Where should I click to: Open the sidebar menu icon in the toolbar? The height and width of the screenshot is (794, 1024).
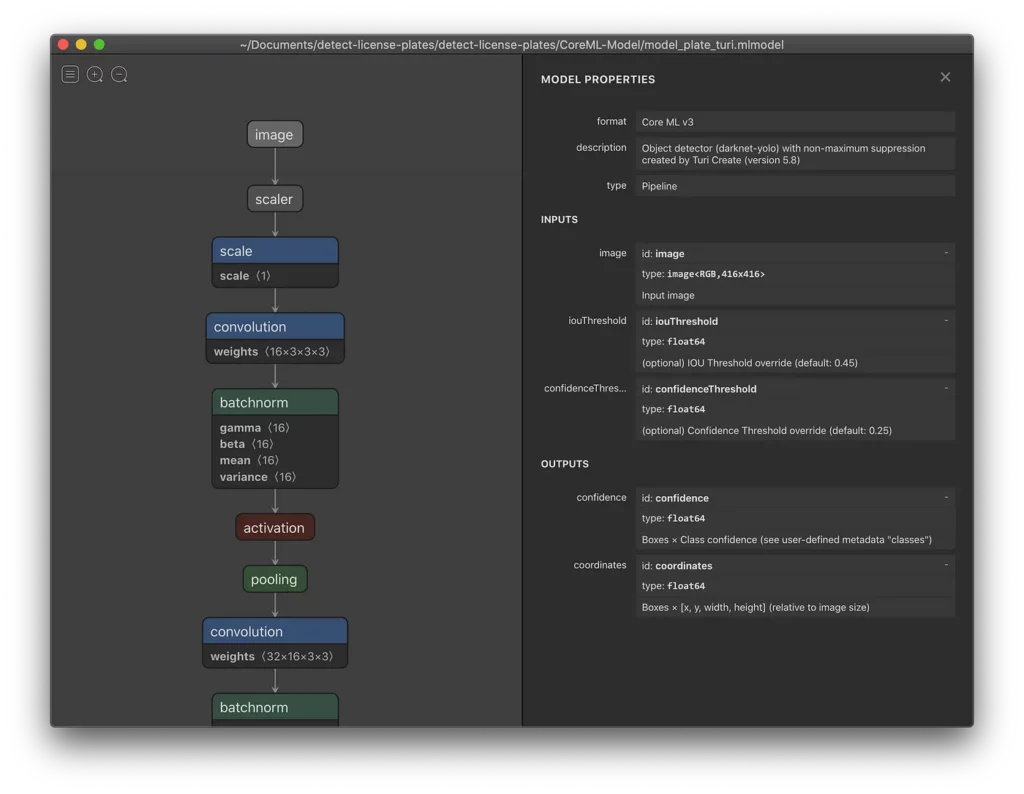(x=71, y=74)
